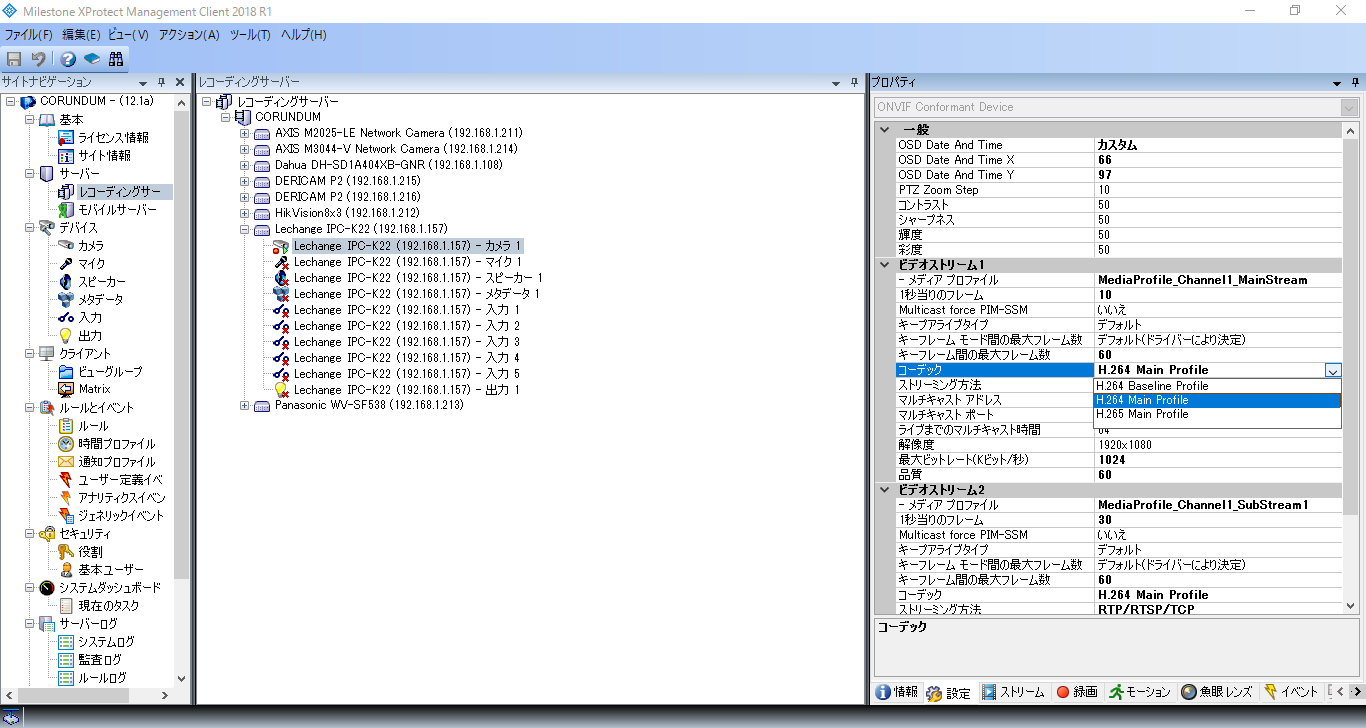1366x728 pixels.
Task: Expand Dahua DH-SD1A404XB-GNR node
Action: [245, 165]
